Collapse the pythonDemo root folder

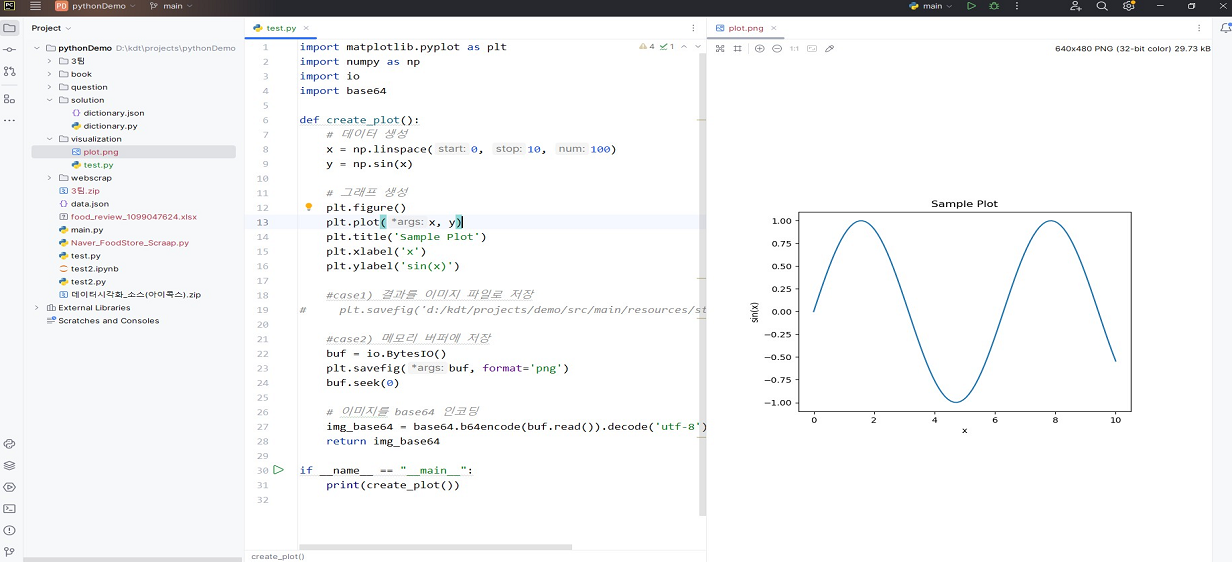click(37, 48)
